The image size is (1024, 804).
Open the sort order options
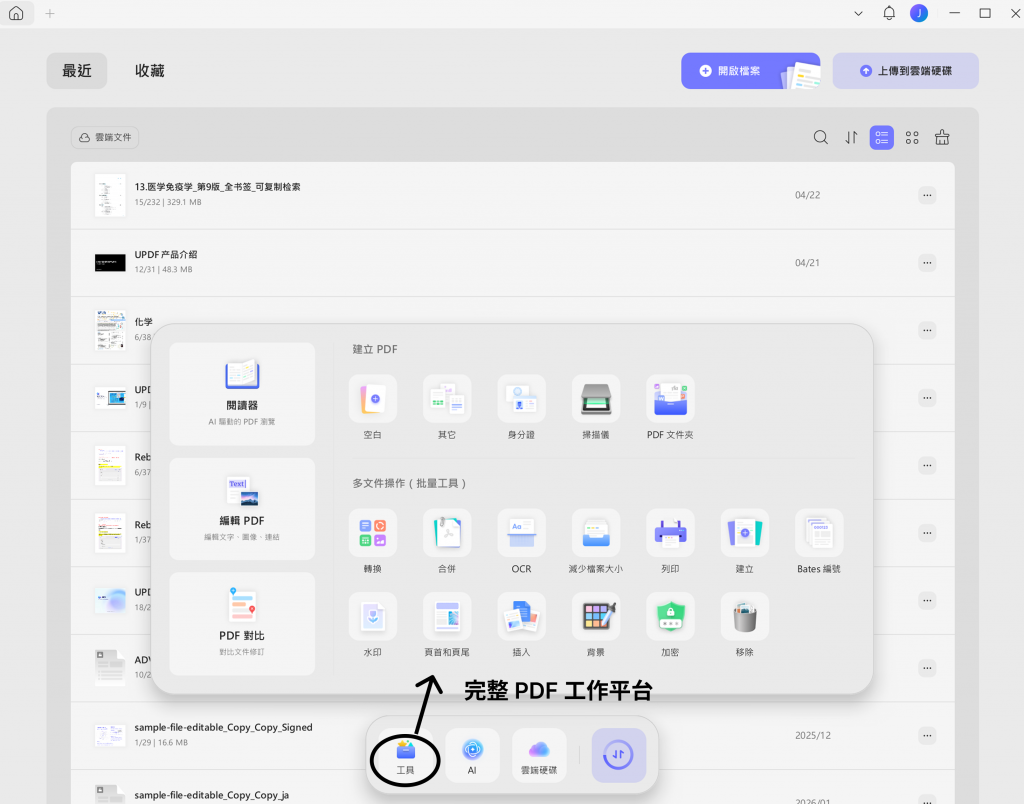point(851,137)
